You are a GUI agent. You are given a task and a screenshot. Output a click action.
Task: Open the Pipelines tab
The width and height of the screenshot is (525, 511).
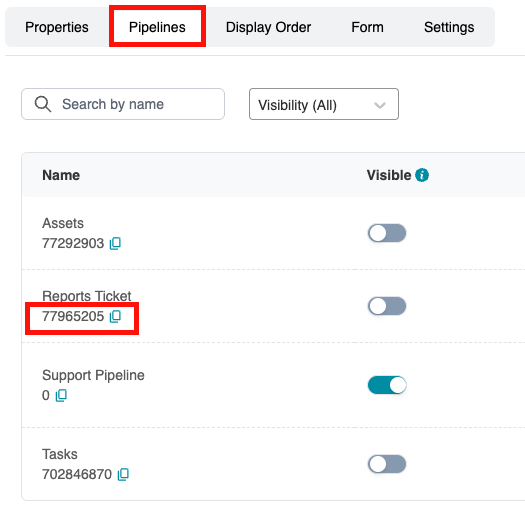click(157, 27)
